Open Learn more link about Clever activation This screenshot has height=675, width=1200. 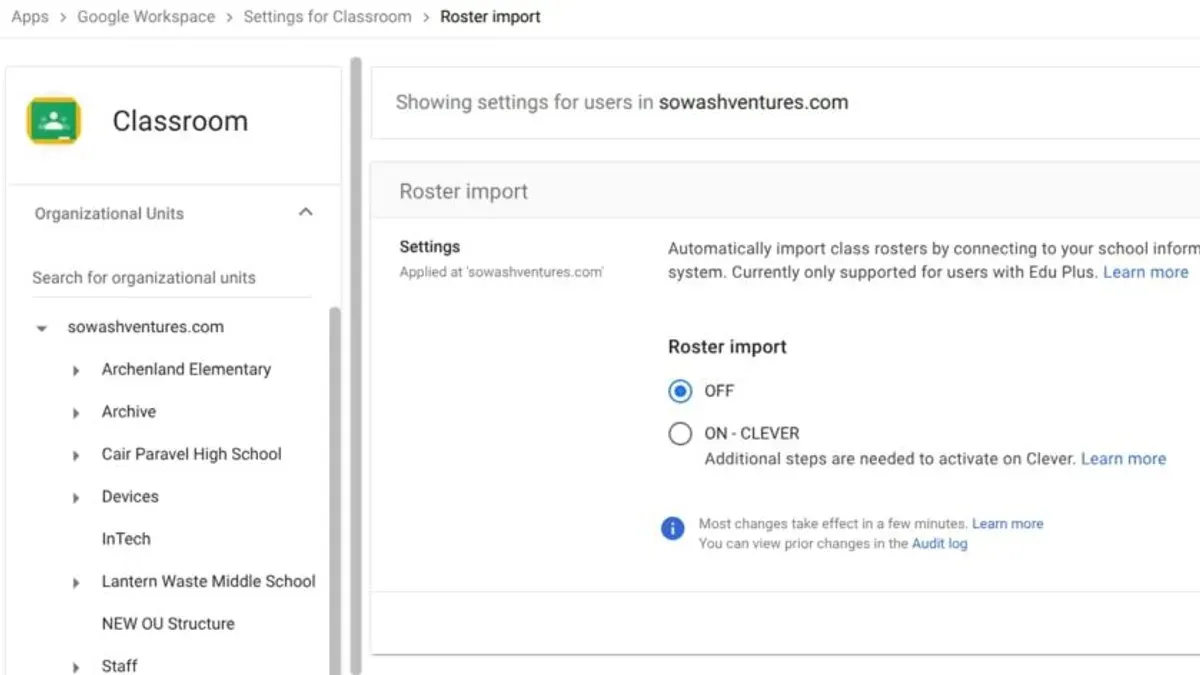point(1123,459)
